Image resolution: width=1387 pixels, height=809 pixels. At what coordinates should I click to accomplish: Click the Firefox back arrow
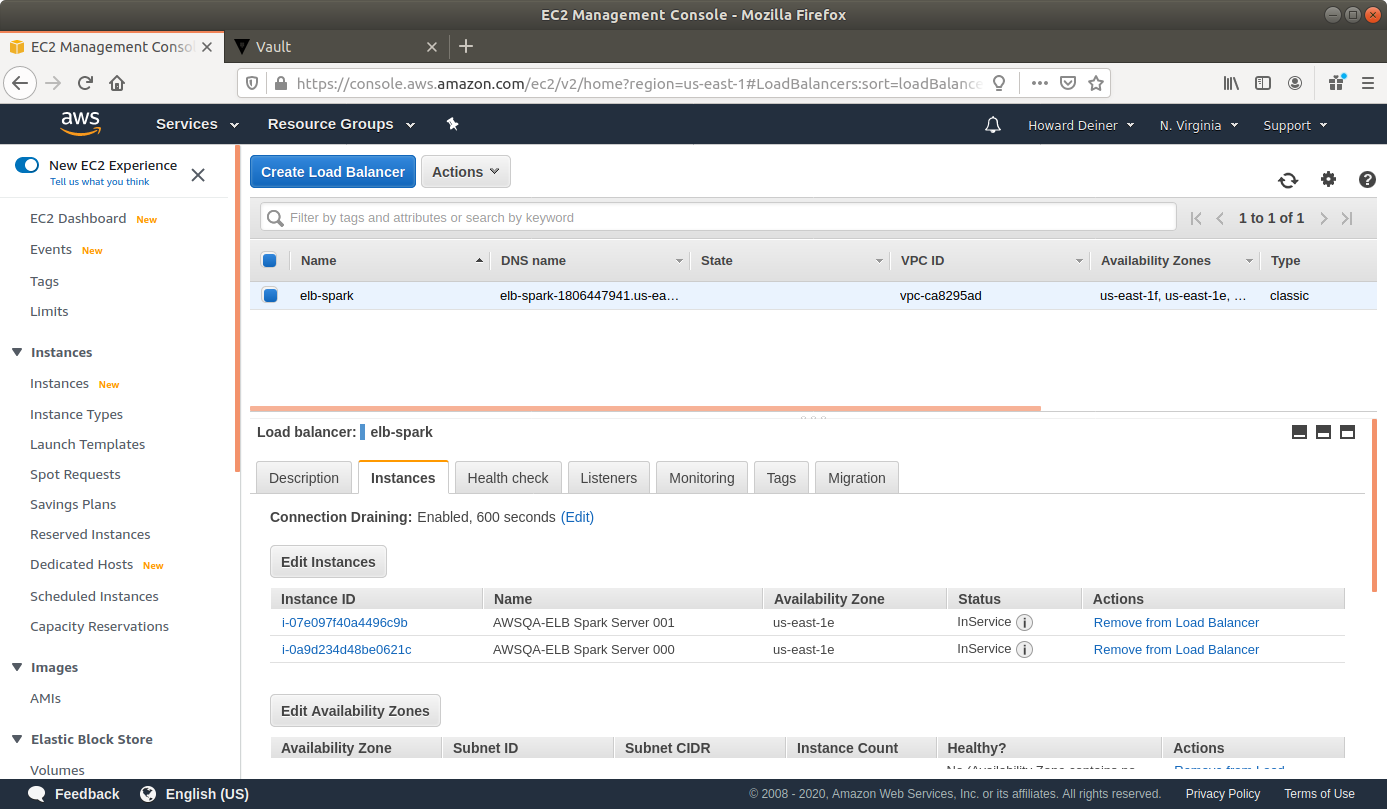pyautogui.click(x=21, y=83)
